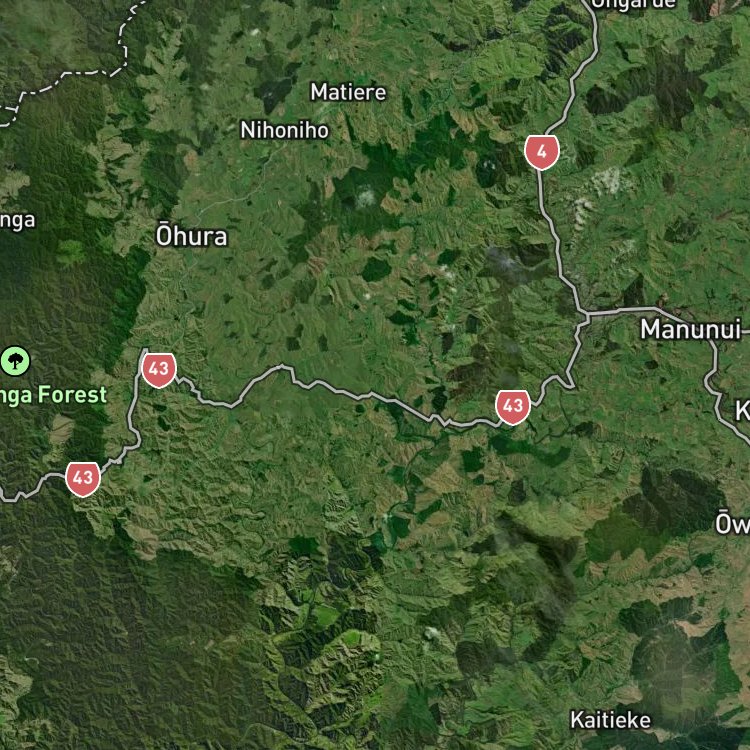
Task: Open the Ōhura town label
Action: pyautogui.click(x=191, y=235)
